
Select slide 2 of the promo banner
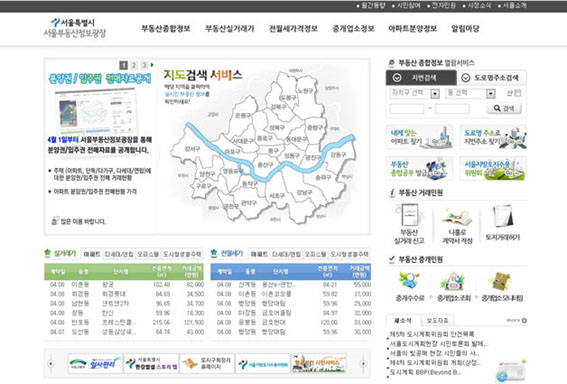click(x=134, y=65)
